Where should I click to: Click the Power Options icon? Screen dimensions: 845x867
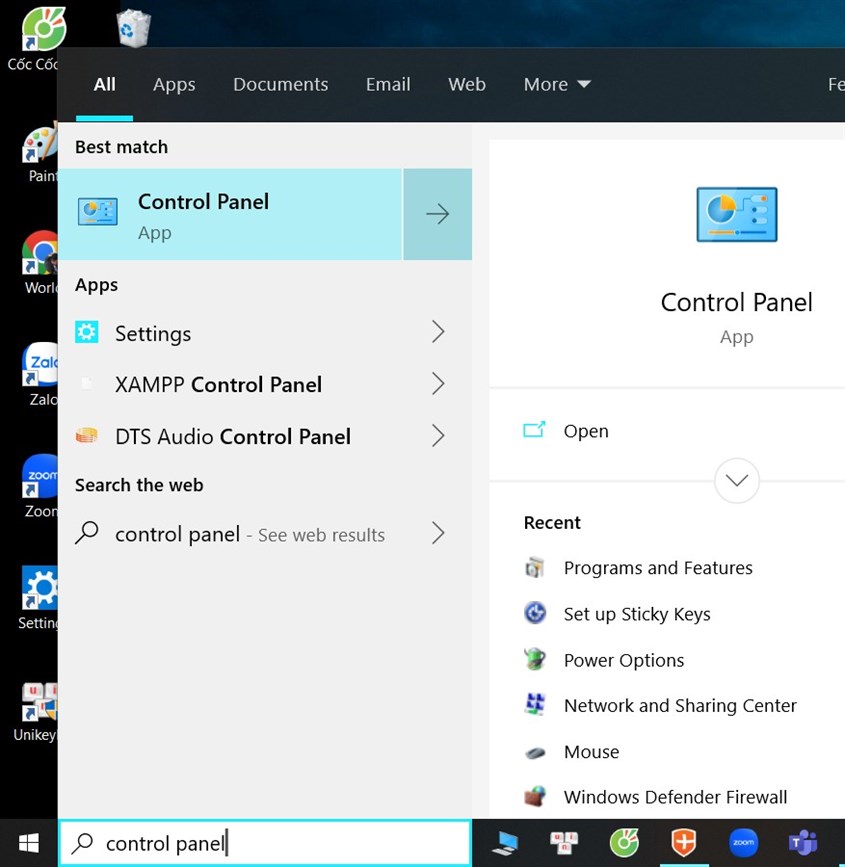[535, 659]
